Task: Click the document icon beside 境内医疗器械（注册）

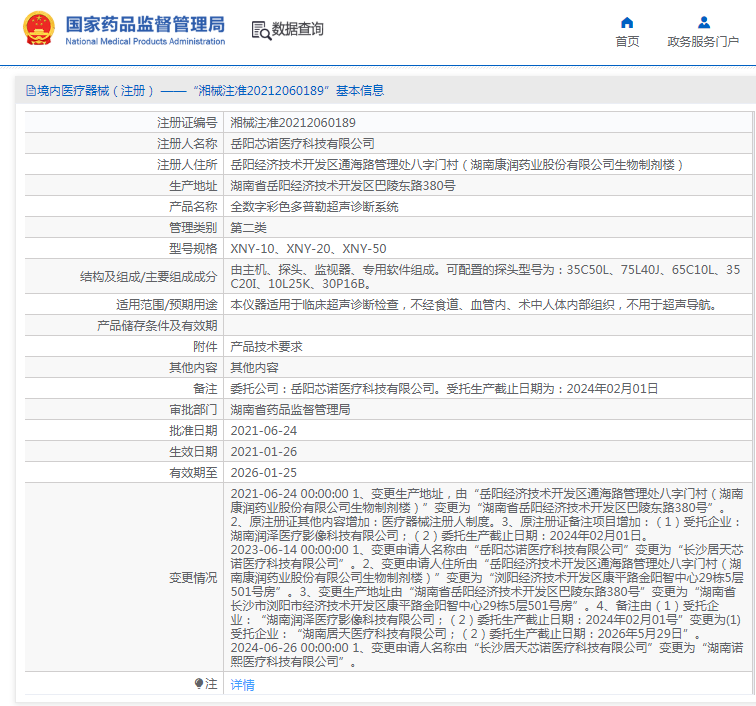Action: [30, 91]
